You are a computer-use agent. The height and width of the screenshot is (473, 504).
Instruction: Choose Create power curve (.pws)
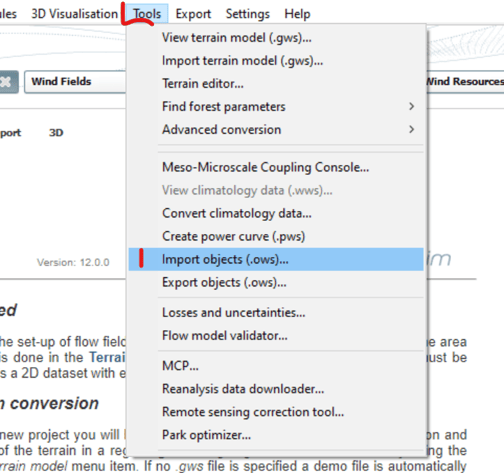tap(276, 236)
